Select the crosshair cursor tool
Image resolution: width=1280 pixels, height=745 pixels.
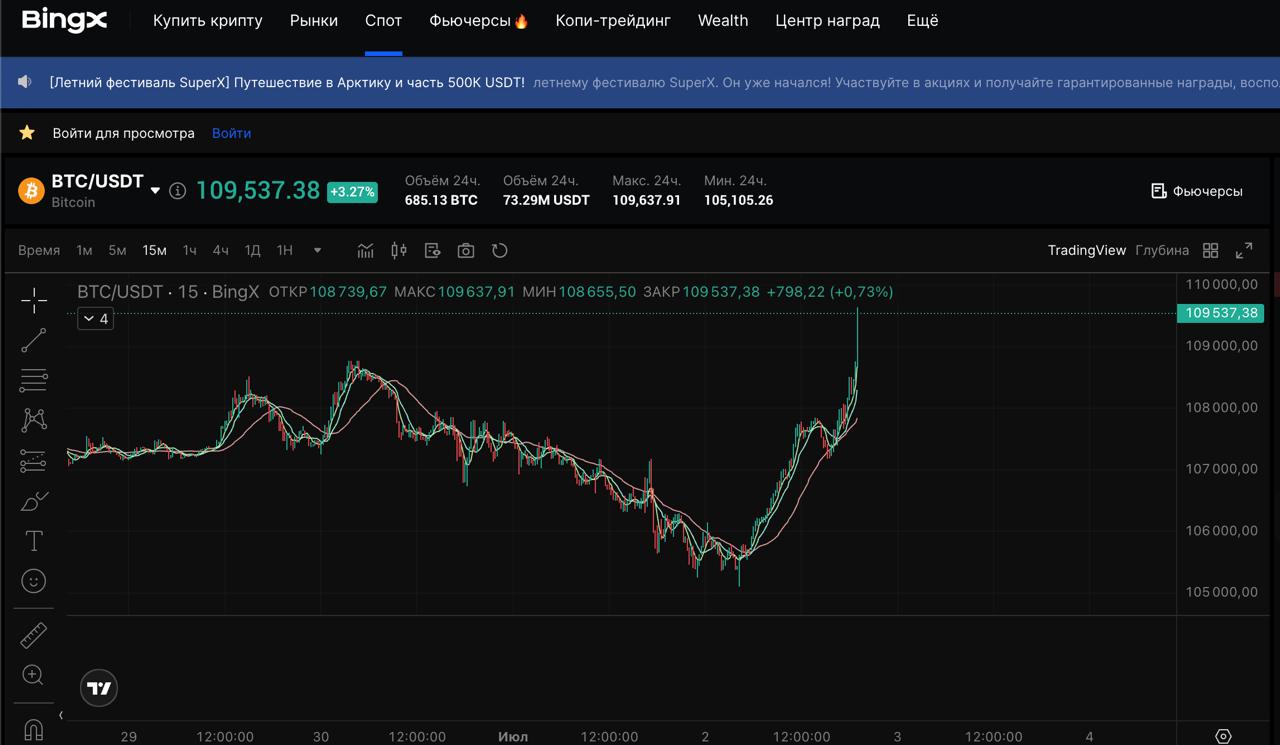(x=34, y=300)
